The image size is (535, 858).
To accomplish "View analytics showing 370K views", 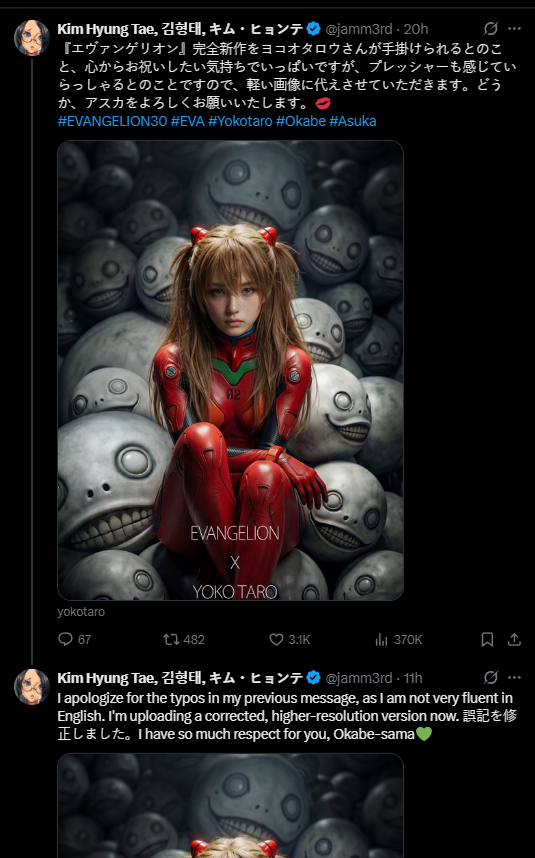I will pos(399,639).
